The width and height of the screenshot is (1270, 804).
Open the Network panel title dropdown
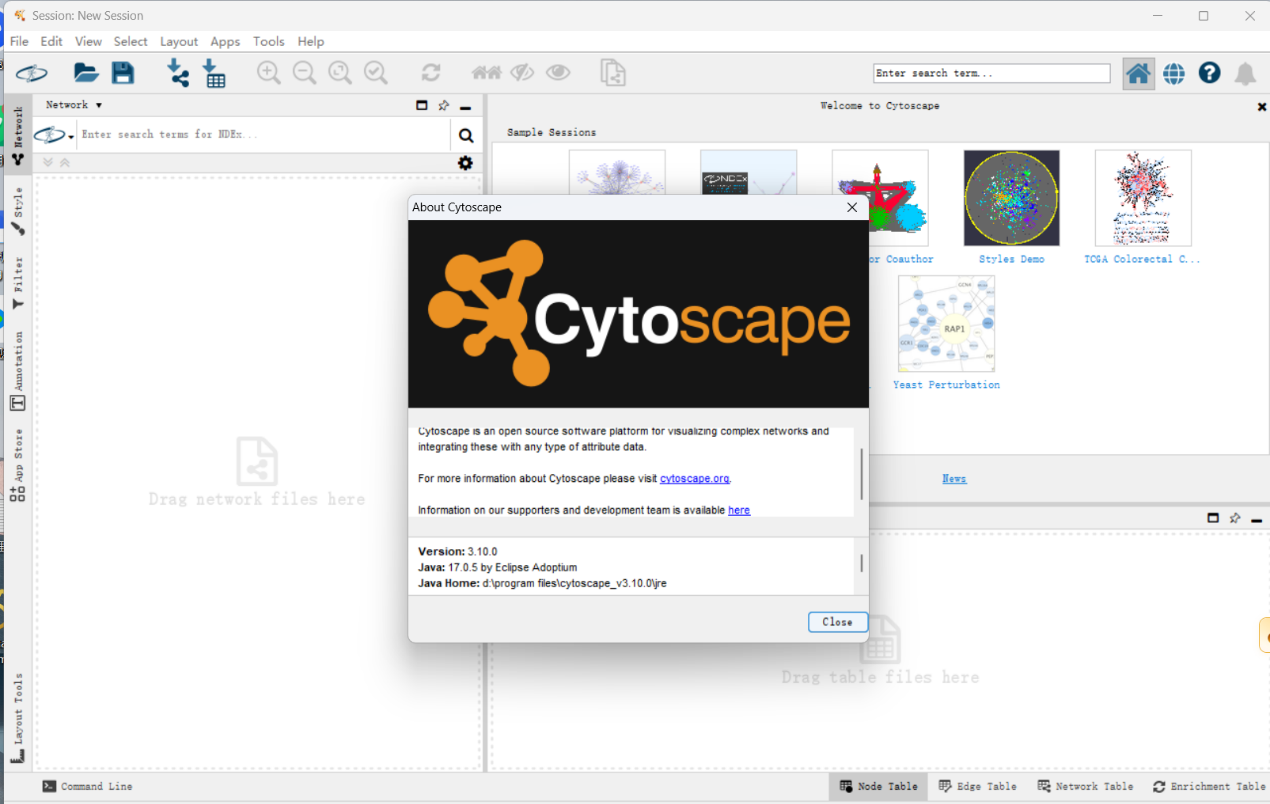point(74,105)
